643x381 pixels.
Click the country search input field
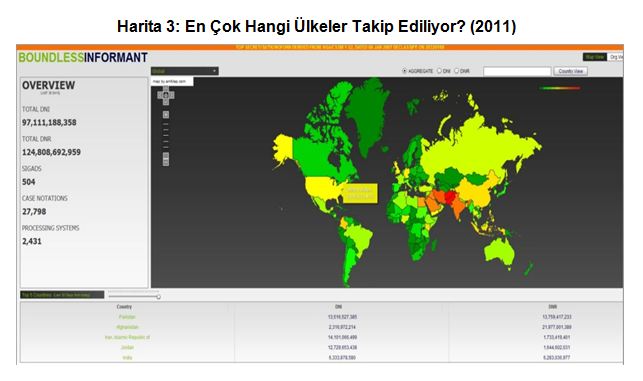pos(517,72)
